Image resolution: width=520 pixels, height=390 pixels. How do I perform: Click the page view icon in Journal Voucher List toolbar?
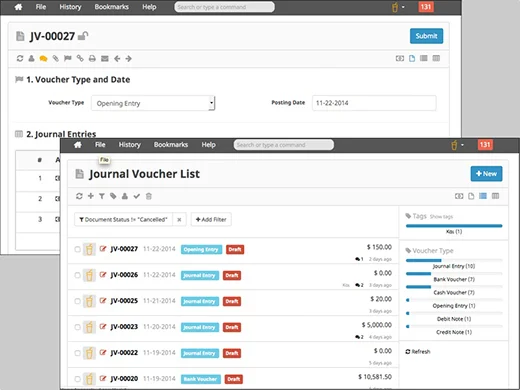pos(471,196)
